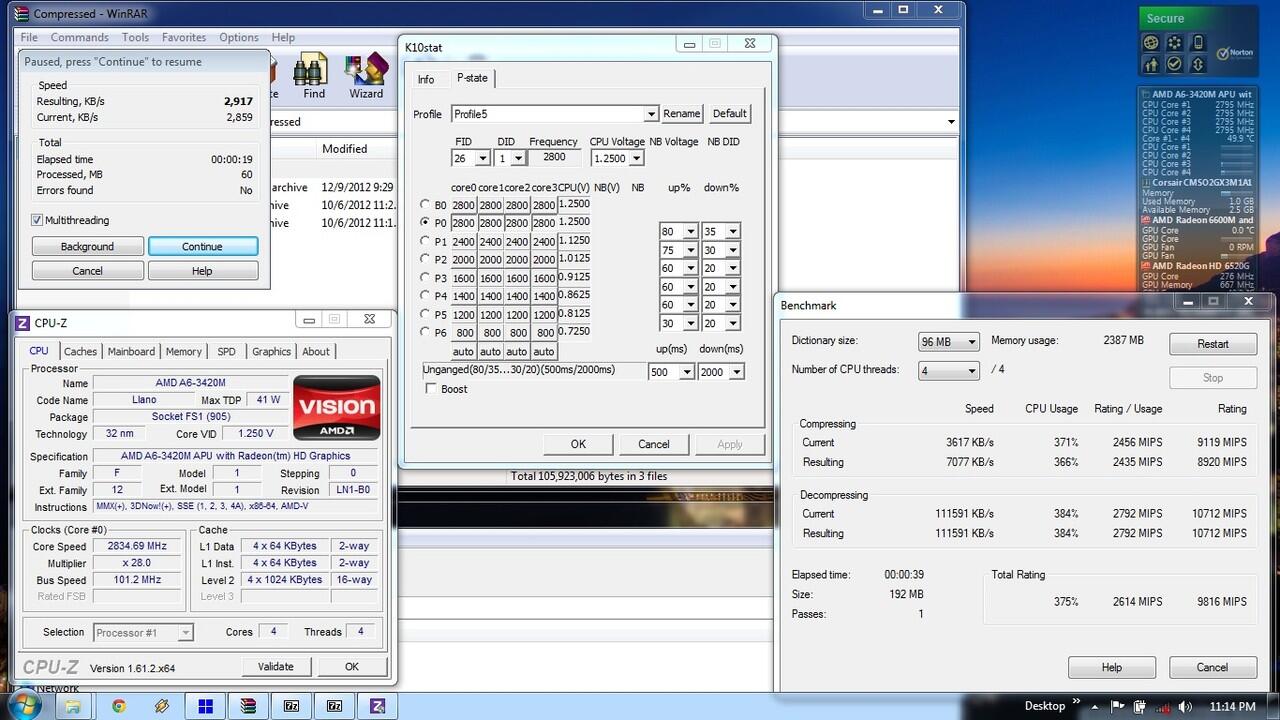1280x720 pixels.
Task: Open the WinRAR Commands menu
Action: click(79, 38)
